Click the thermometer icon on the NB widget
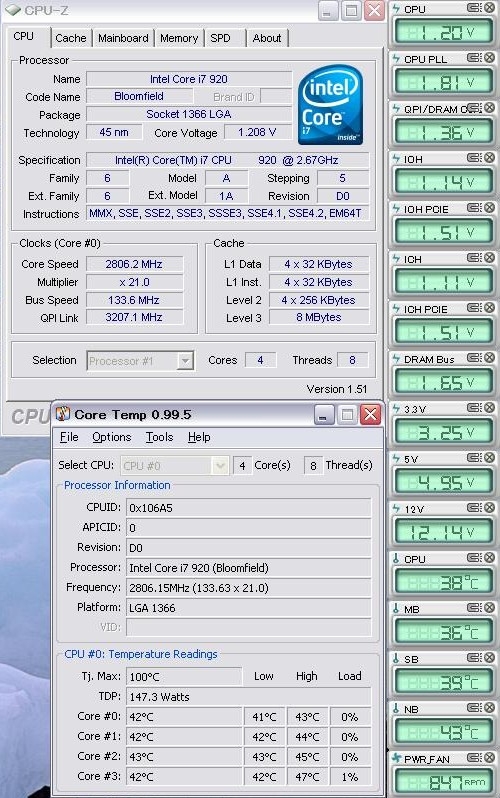Image resolution: width=500 pixels, height=798 pixels. coord(397,708)
